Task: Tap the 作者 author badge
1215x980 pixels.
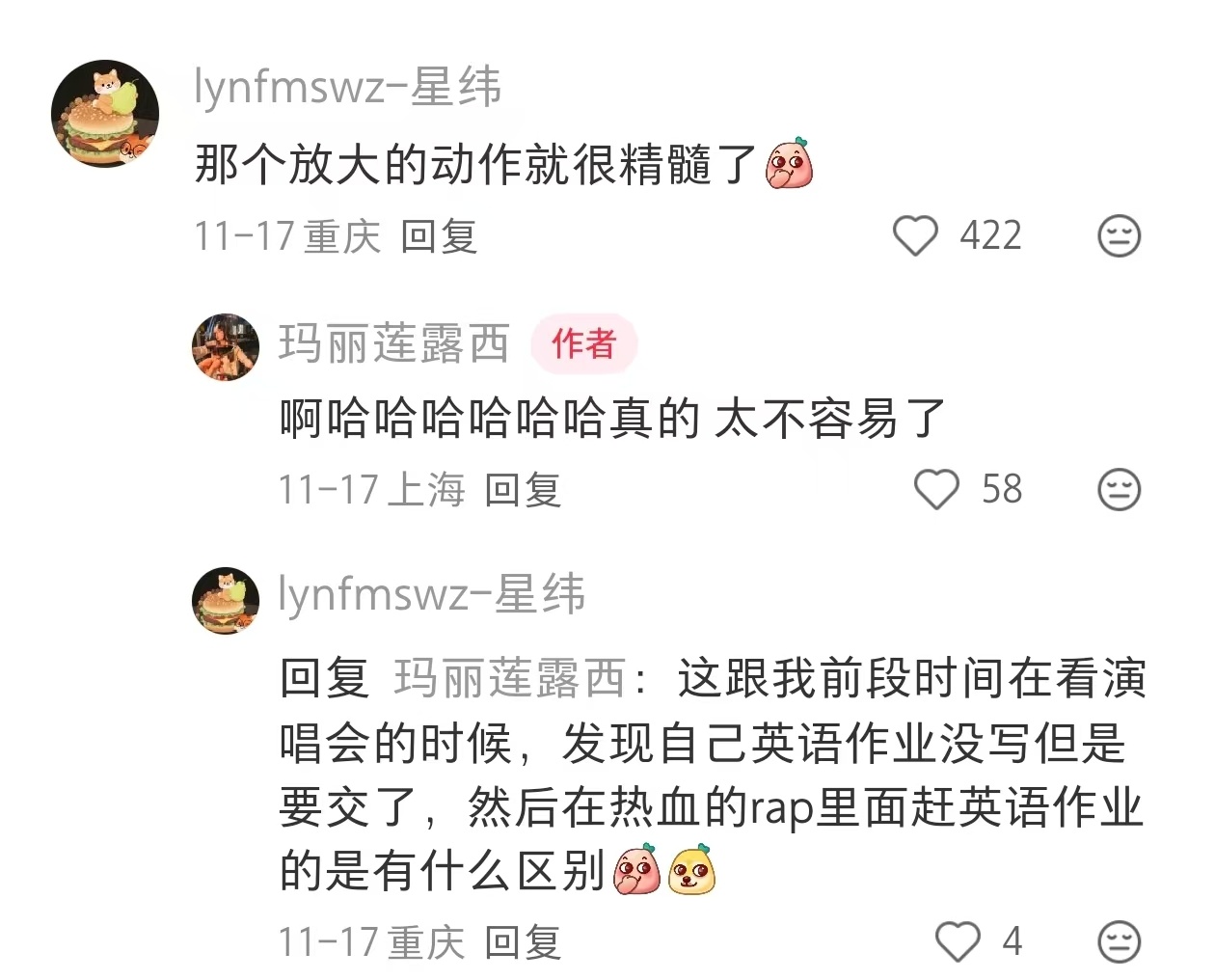Action: 583,343
